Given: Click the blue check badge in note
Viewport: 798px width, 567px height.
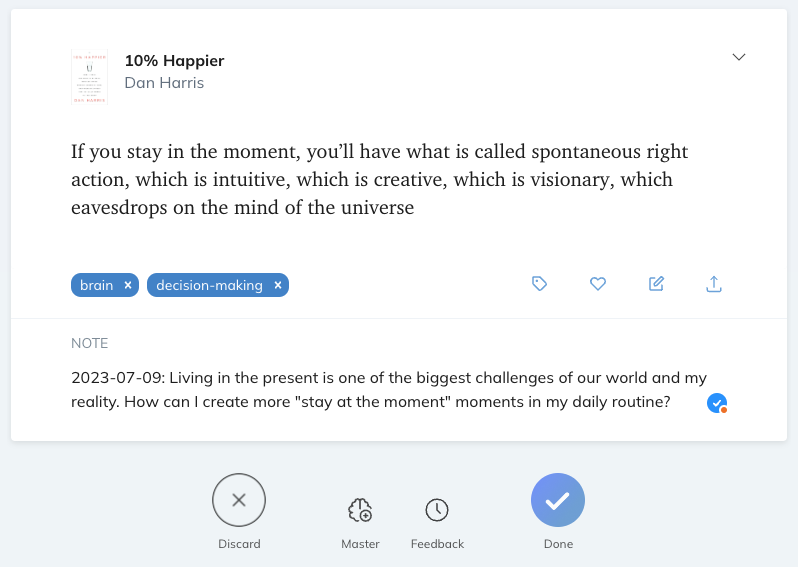Looking at the screenshot, I should [x=717, y=403].
